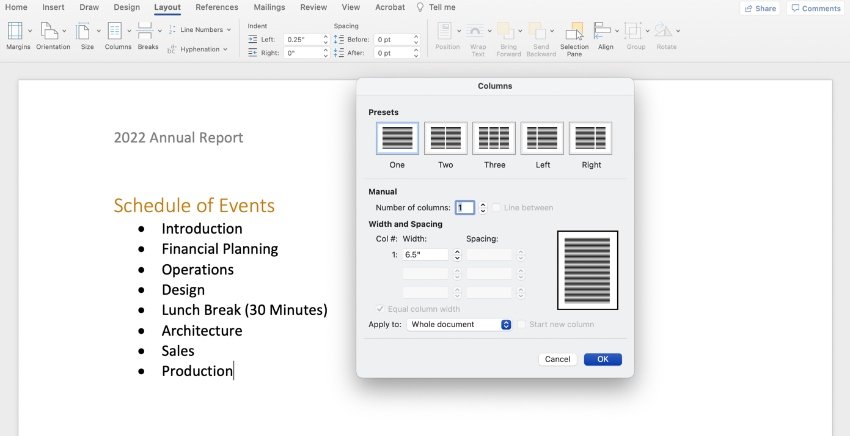
Task: Open the Review tab
Action: pos(313,7)
